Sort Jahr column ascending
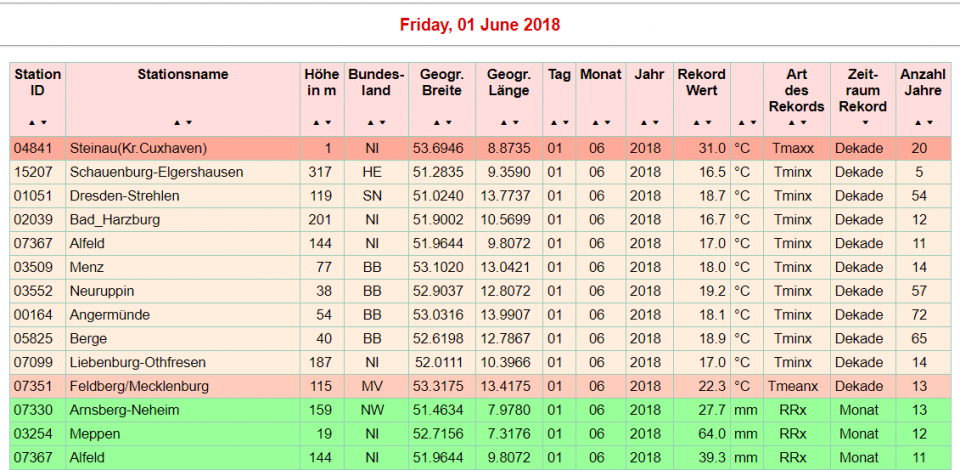Image resolution: width=960 pixels, height=470 pixels. pyautogui.click(x=643, y=123)
